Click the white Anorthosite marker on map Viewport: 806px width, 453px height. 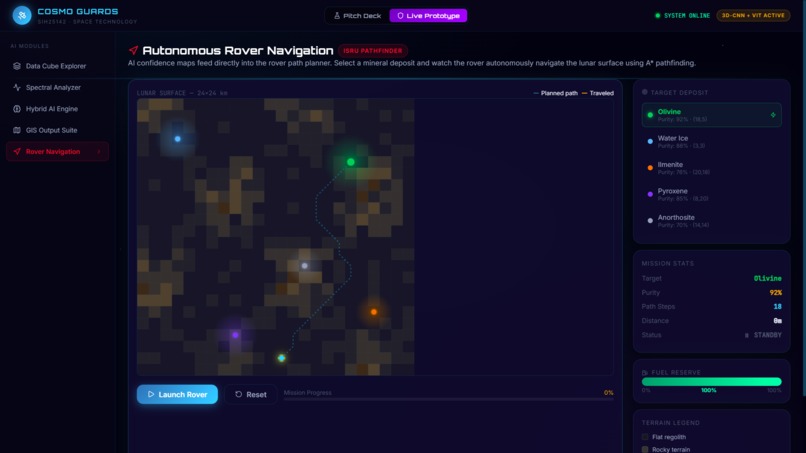304,266
